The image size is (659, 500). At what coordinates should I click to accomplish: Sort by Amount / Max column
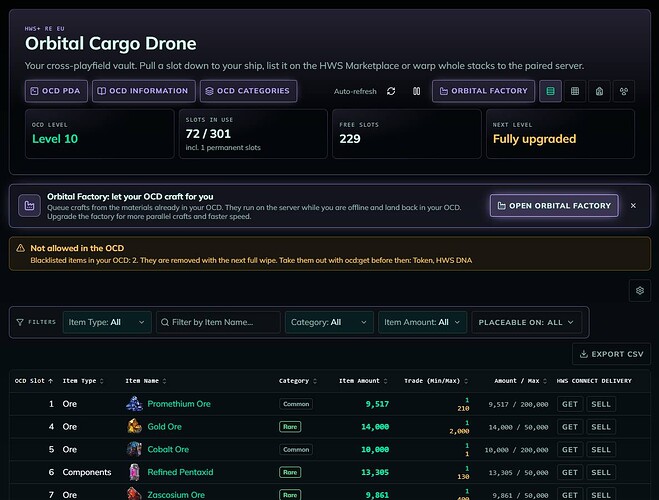coord(520,381)
